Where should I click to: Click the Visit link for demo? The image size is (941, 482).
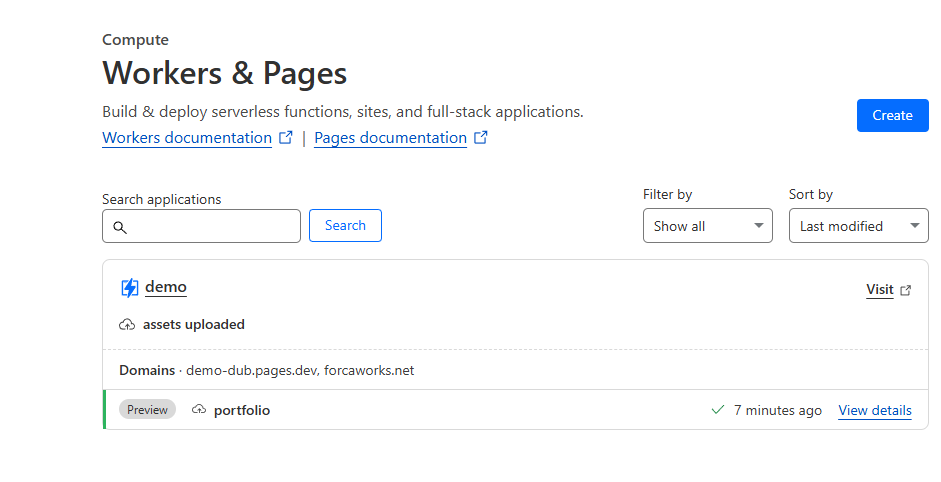880,289
